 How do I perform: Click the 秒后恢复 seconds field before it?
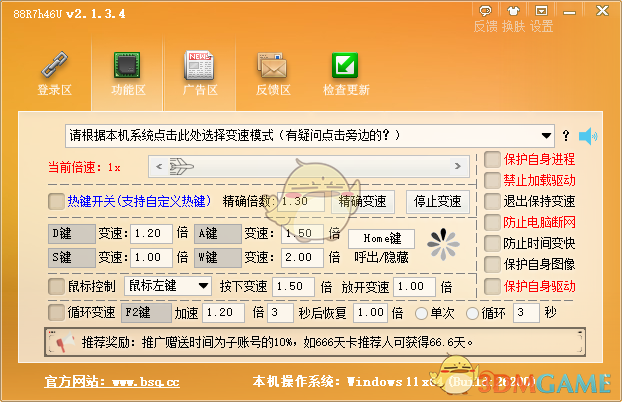tap(280, 313)
